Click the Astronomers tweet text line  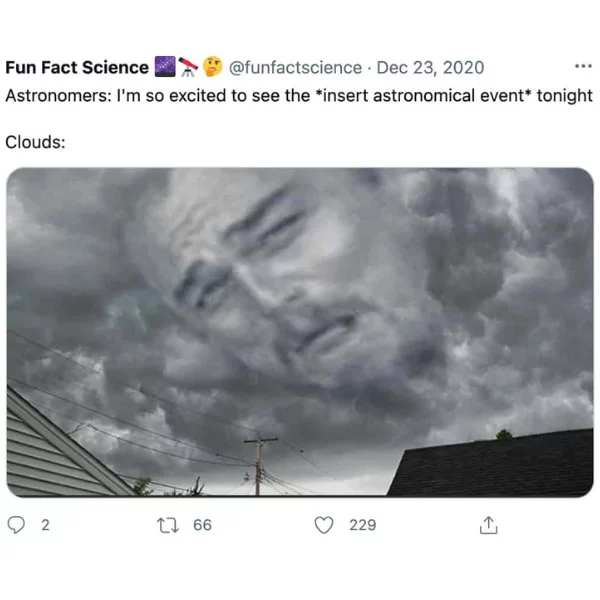pos(299,96)
